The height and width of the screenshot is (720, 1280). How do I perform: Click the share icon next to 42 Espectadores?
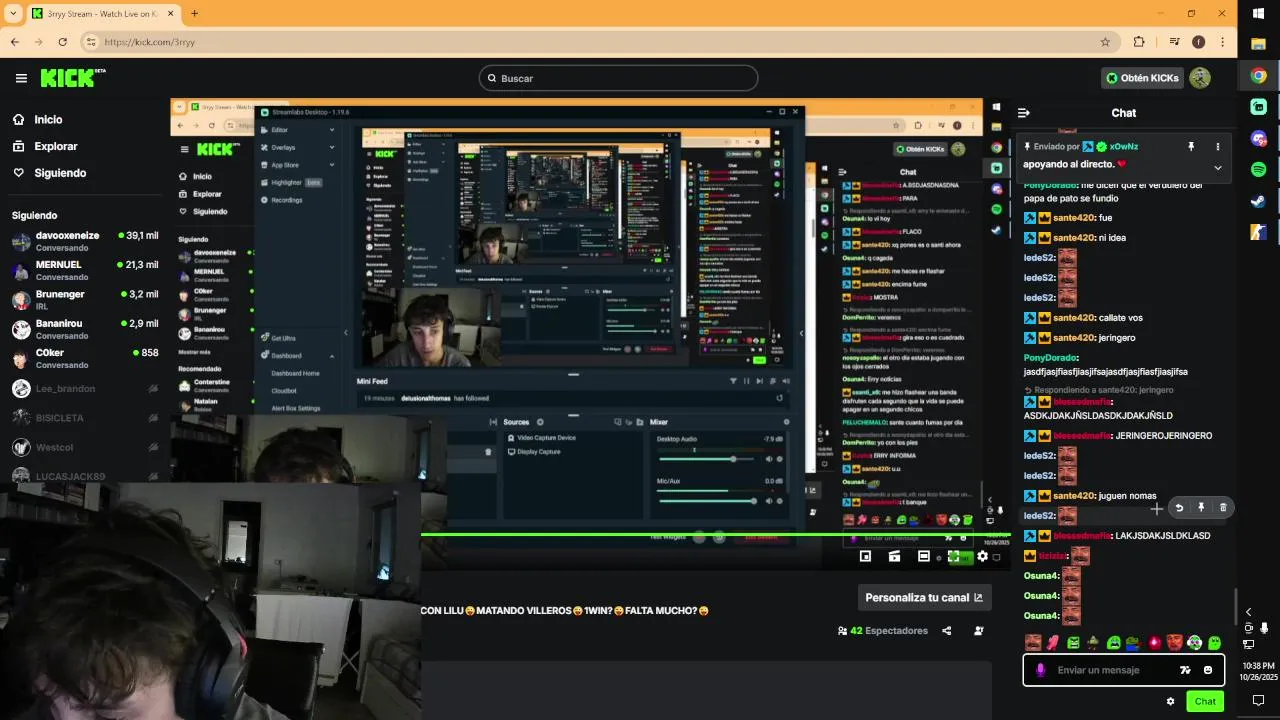tap(946, 631)
